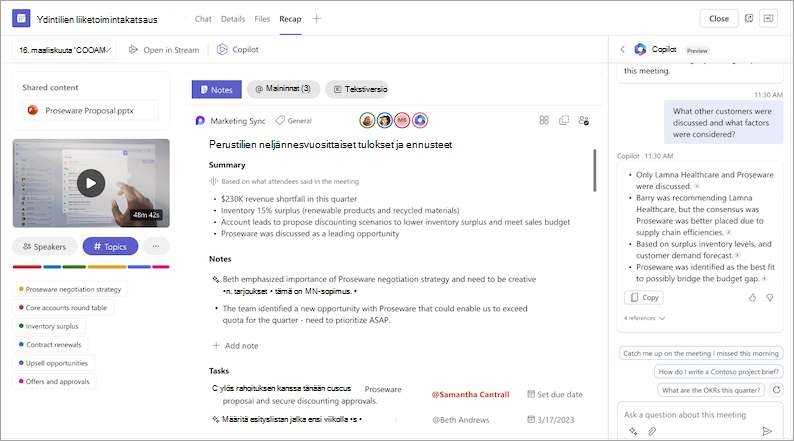Viewport: 794px width, 441px height.
Task: Click the first participant avatar
Action: [x=368, y=120]
